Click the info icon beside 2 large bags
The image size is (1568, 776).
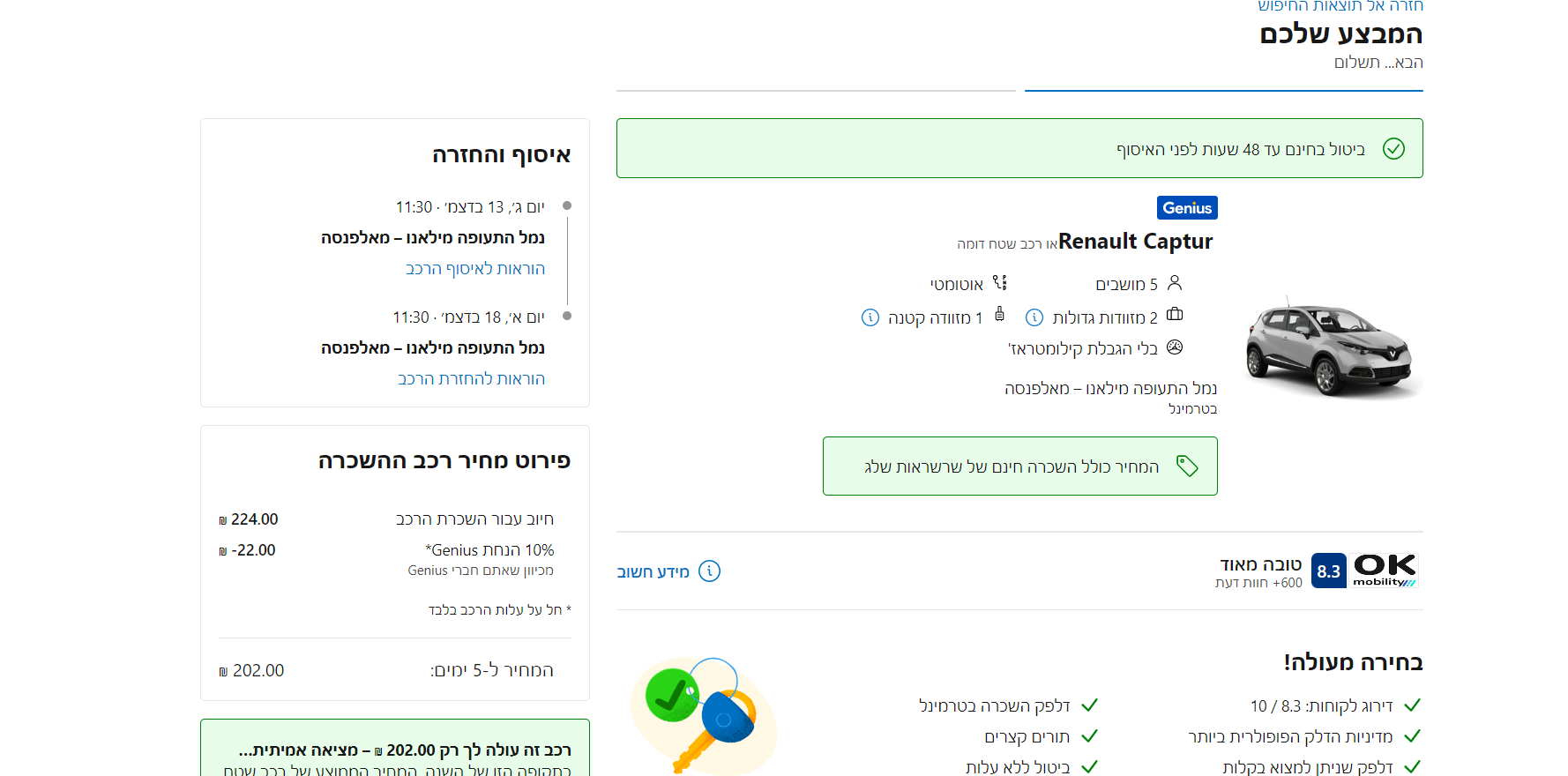pyautogui.click(x=1034, y=317)
